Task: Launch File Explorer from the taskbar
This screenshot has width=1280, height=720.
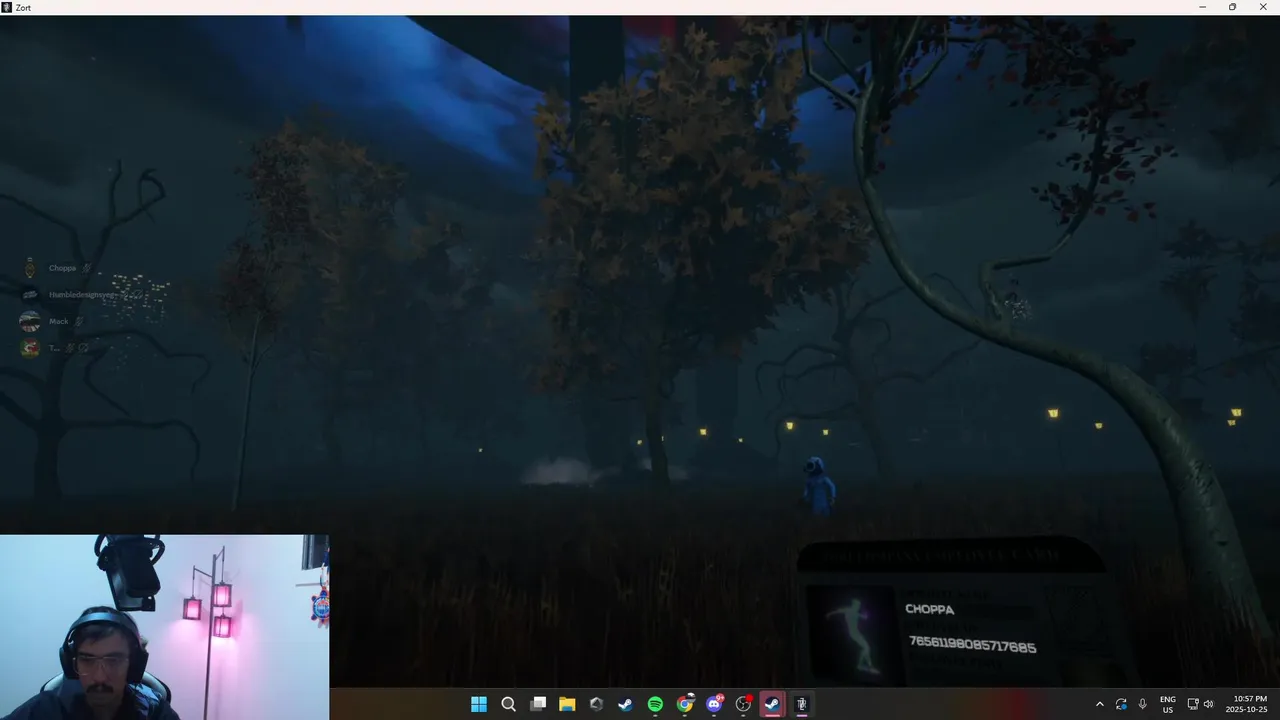Action: tap(567, 704)
